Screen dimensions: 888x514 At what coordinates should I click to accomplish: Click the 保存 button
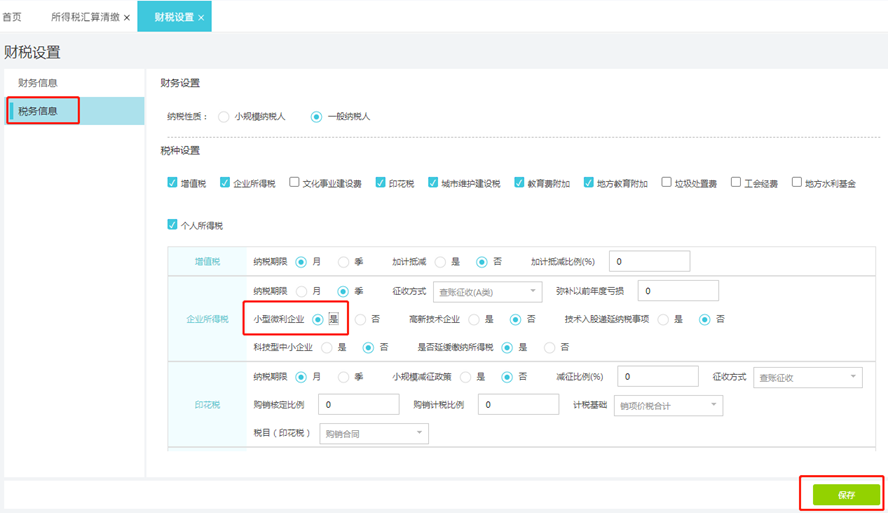click(x=846, y=495)
